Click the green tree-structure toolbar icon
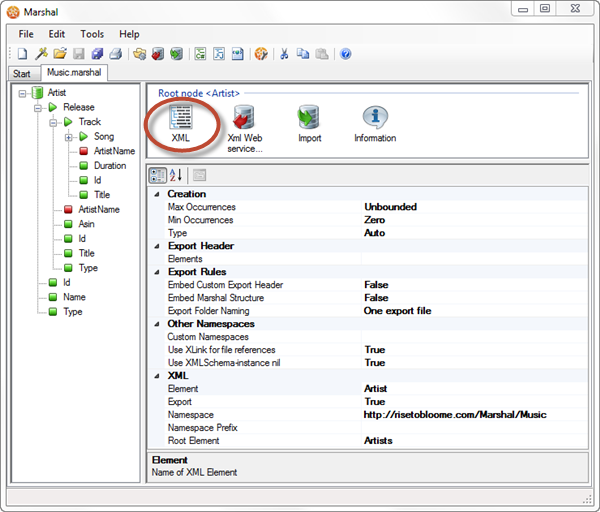The image size is (600, 512). pyautogui.click(x=200, y=54)
